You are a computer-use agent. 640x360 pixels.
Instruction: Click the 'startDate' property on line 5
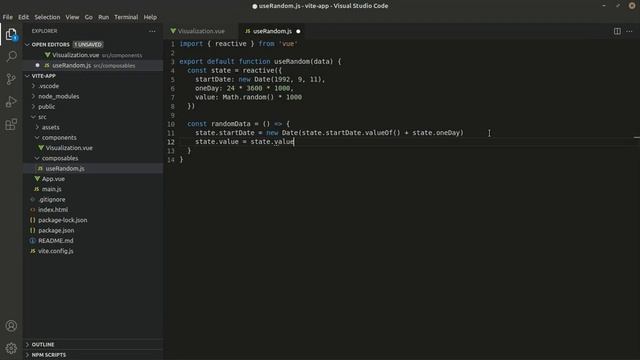click(x=213, y=79)
